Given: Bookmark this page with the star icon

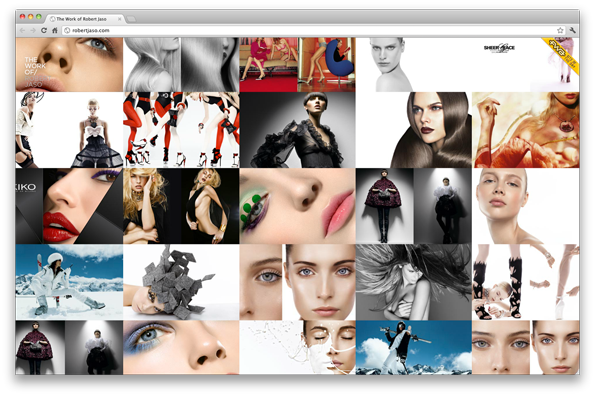Looking at the screenshot, I should (560, 30).
